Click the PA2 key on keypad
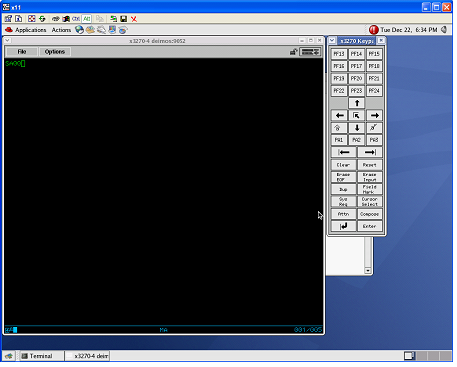The width and height of the screenshot is (457, 367). 357,140
